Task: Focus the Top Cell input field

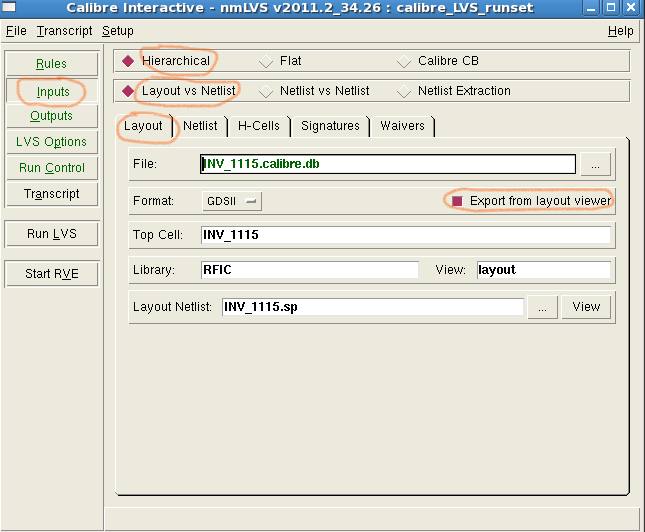Action: pyautogui.click(x=406, y=235)
